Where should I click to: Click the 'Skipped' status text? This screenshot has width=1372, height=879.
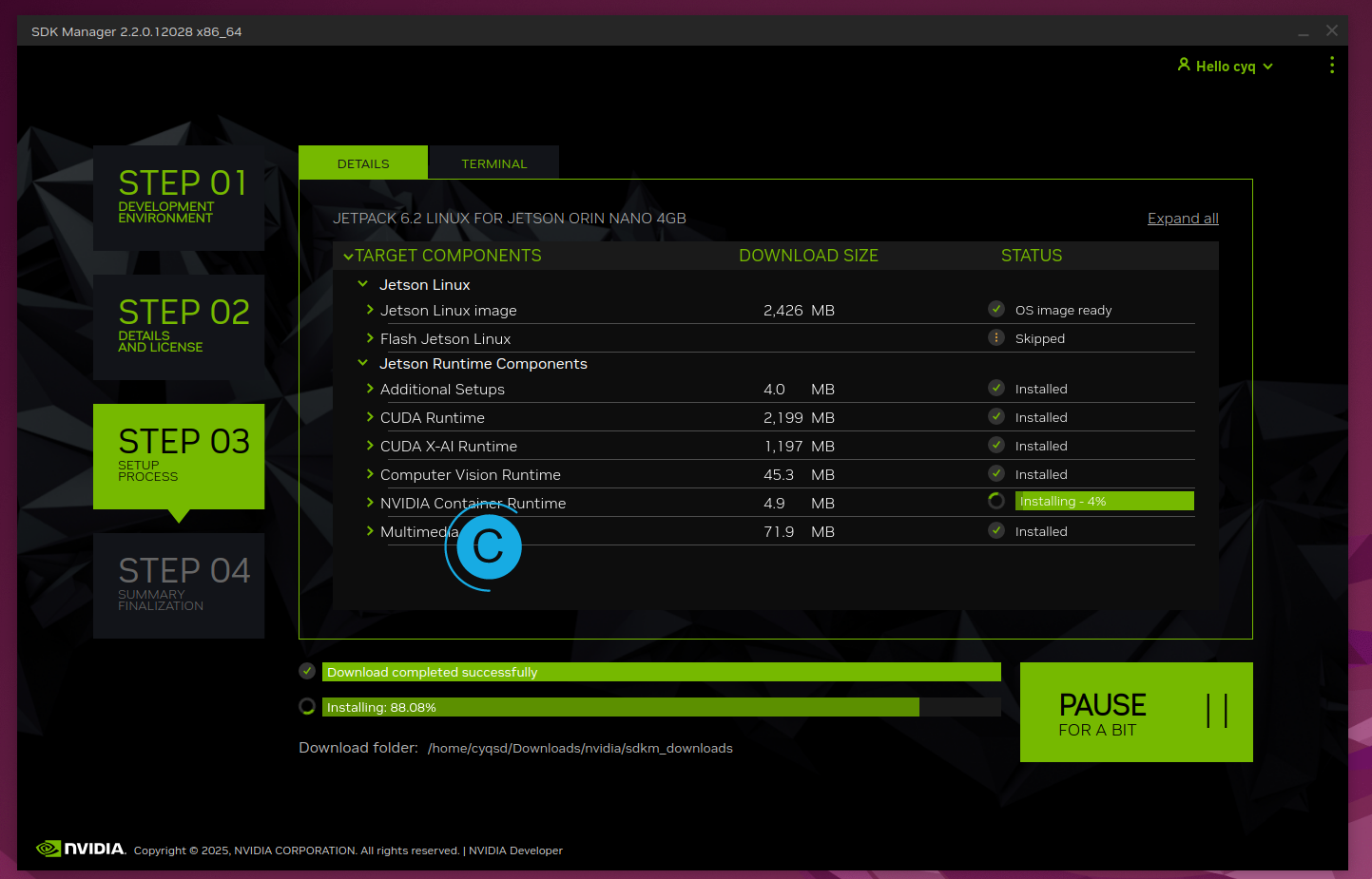(x=1040, y=338)
